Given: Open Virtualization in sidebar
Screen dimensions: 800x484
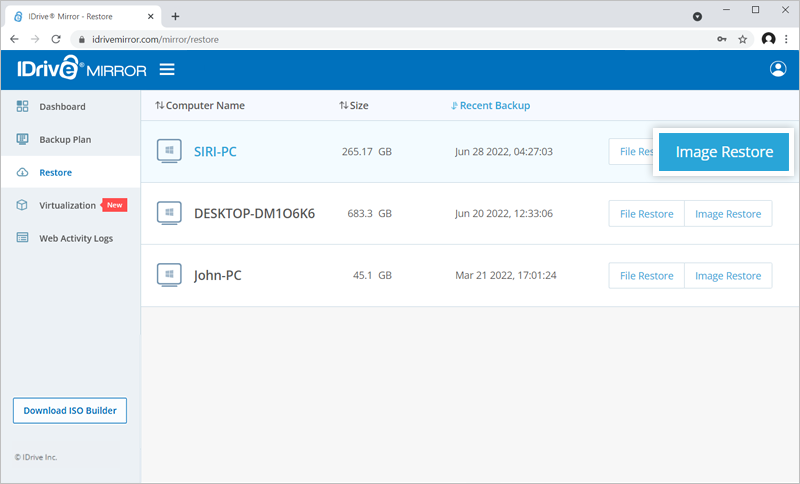Looking at the screenshot, I should tap(70, 205).
